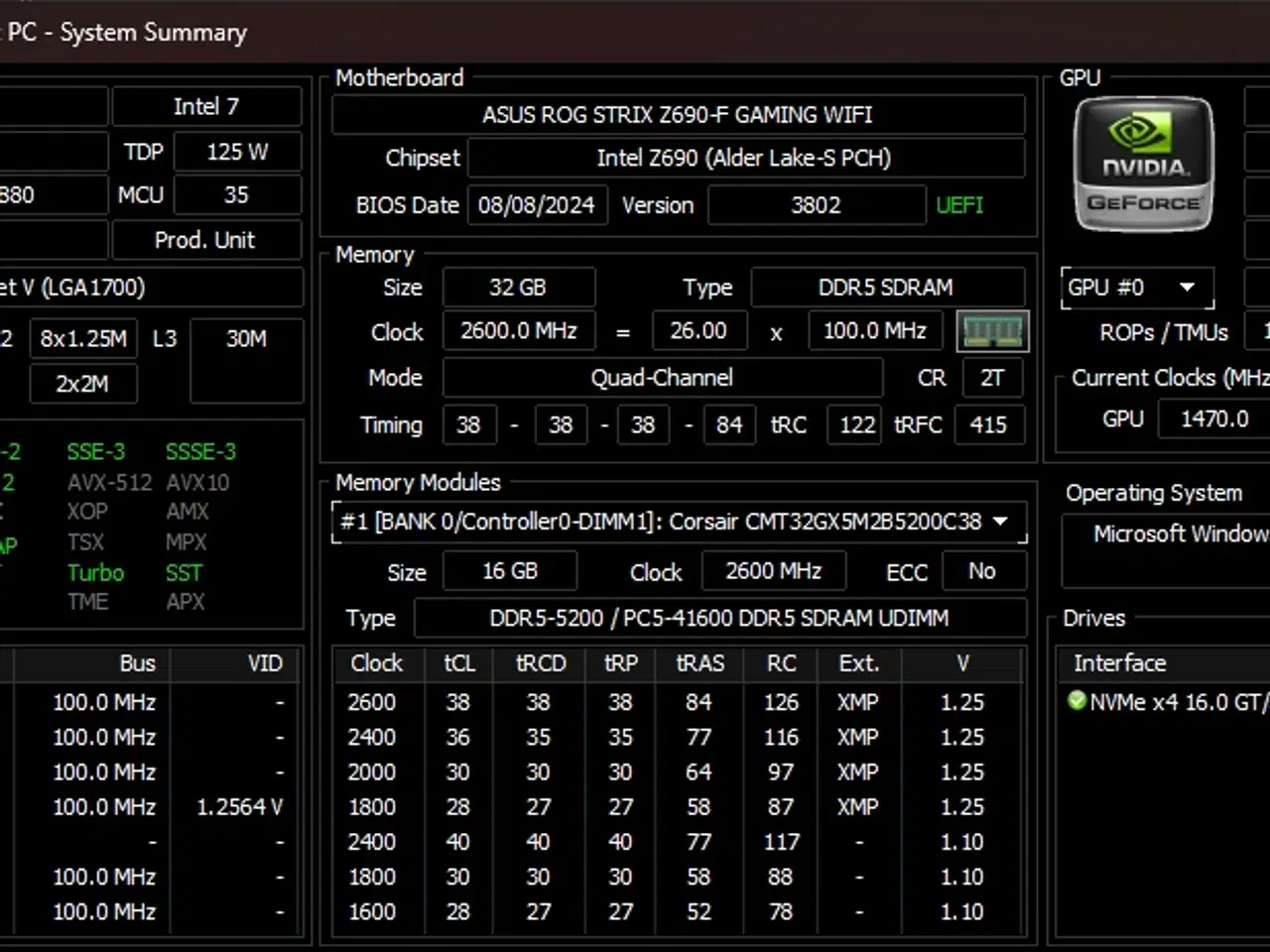Click the tRCD column header
Viewport: 1270px width, 952px height.
pos(540,663)
